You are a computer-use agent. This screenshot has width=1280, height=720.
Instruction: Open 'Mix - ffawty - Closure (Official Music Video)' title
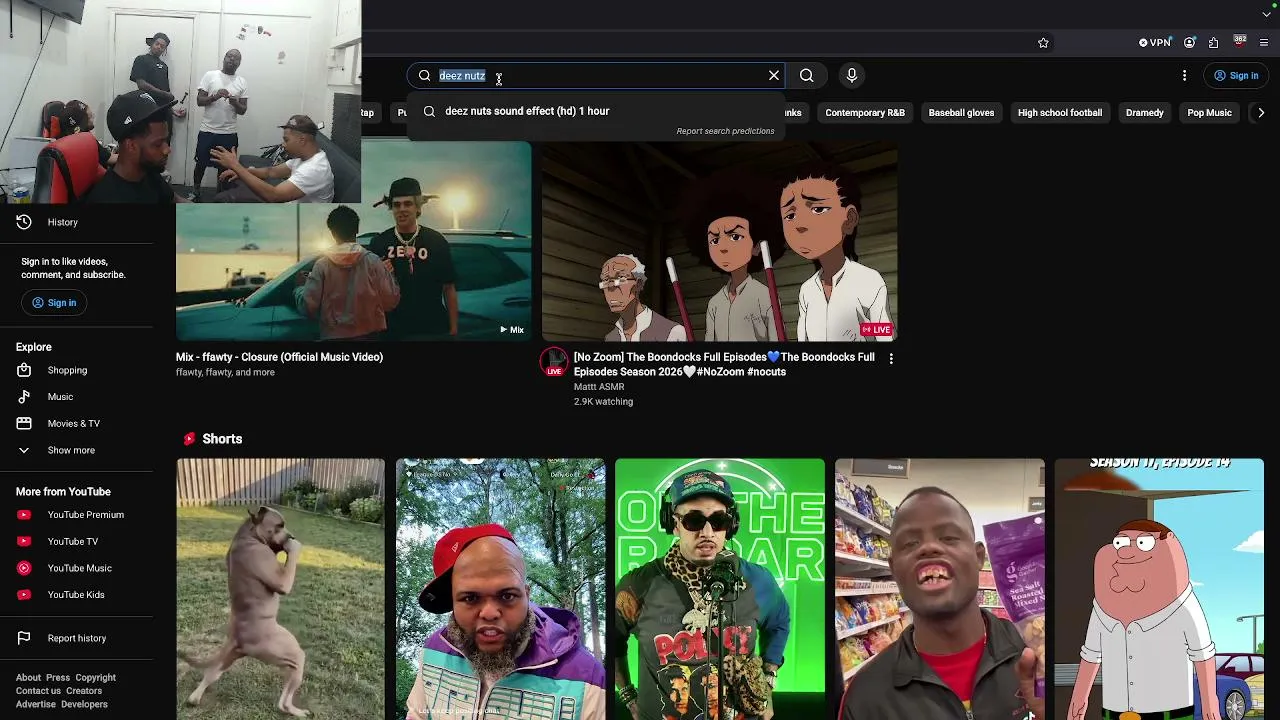pyautogui.click(x=279, y=357)
